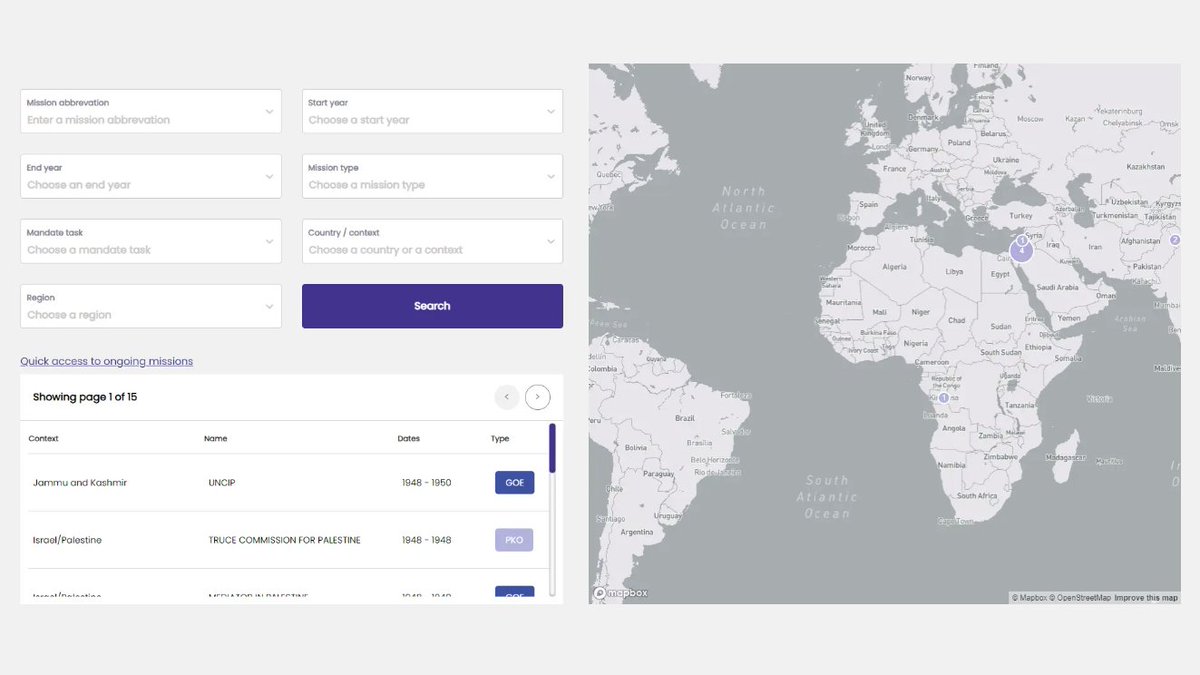Viewport: 1200px width, 675px height.
Task: Click the Name column header
Action: [216, 438]
